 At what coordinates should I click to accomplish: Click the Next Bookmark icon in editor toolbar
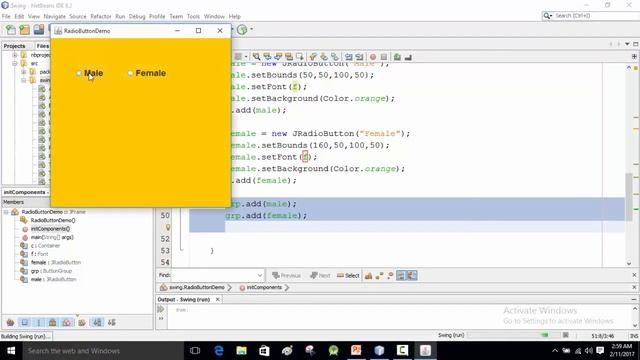tap(324, 57)
